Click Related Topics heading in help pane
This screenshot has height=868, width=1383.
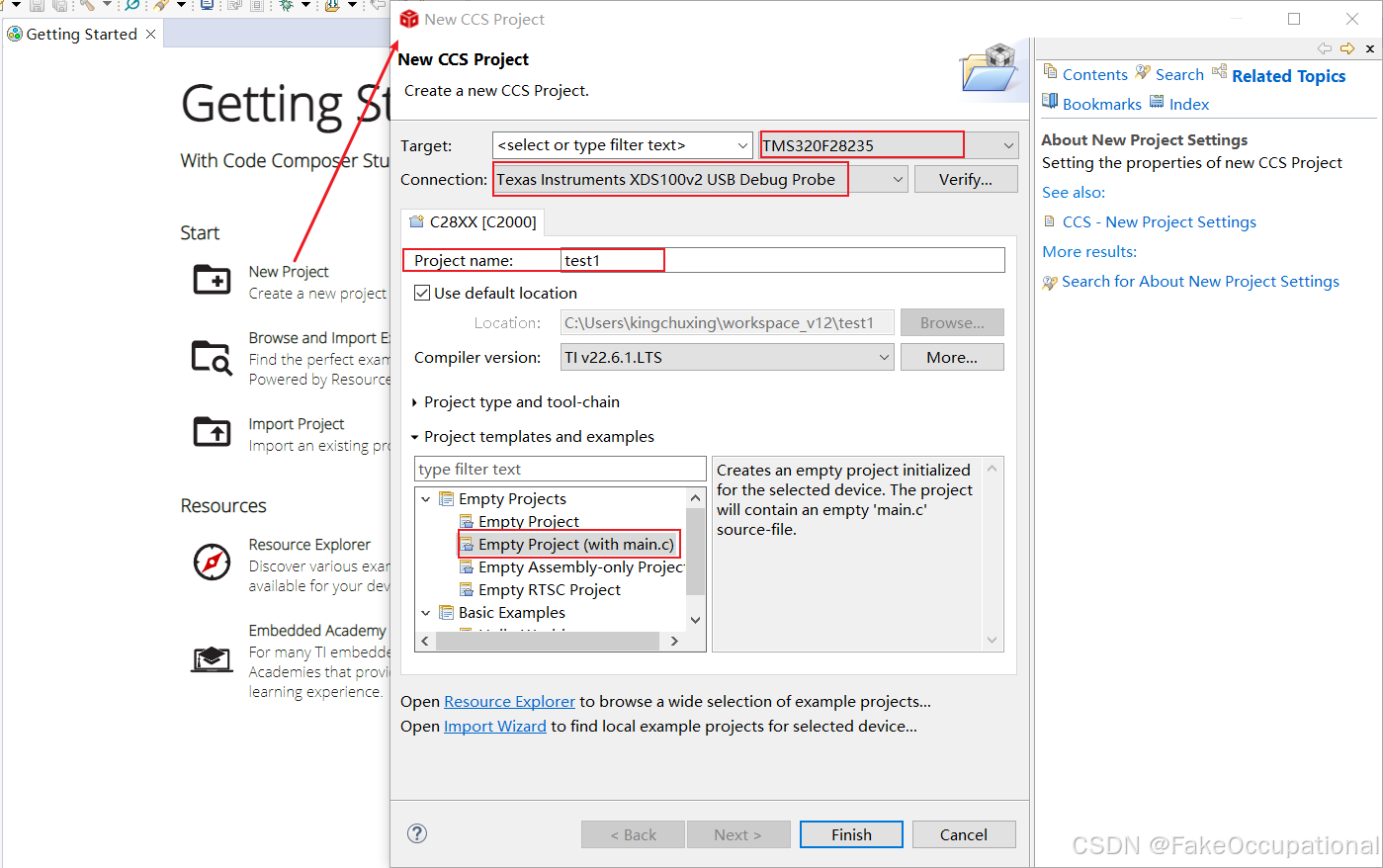[1289, 76]
